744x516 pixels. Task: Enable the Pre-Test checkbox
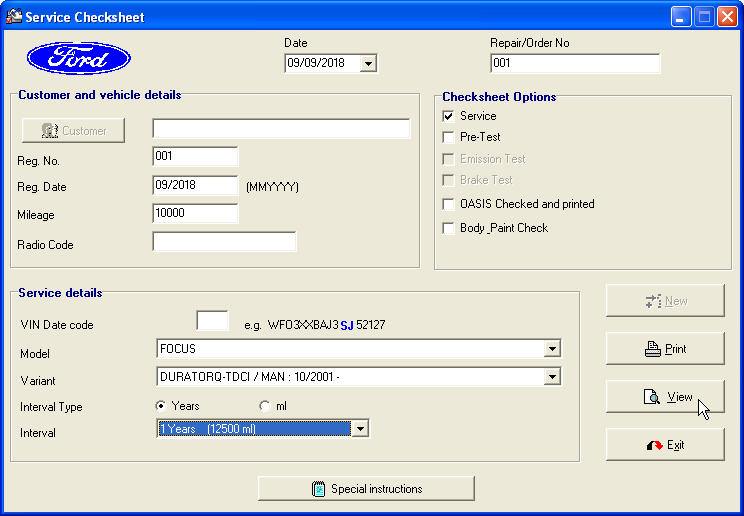click(x=448, y=137)
